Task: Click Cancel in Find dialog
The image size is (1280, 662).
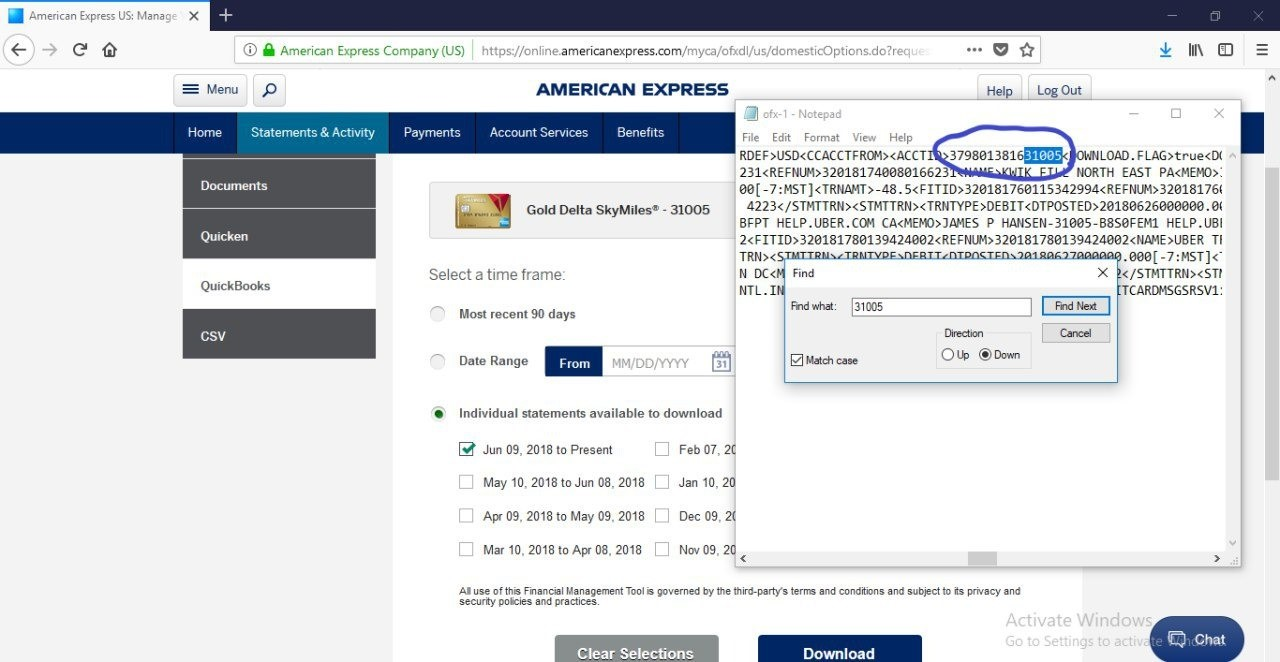Action: pyautogui.click(x=1076, y=333)
